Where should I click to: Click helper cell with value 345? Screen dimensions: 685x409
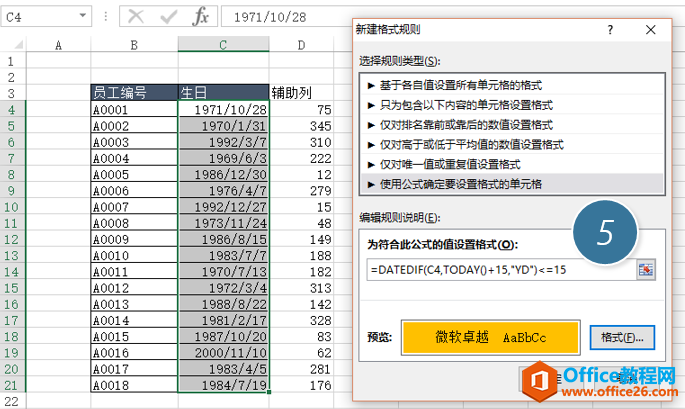point(301,126)
